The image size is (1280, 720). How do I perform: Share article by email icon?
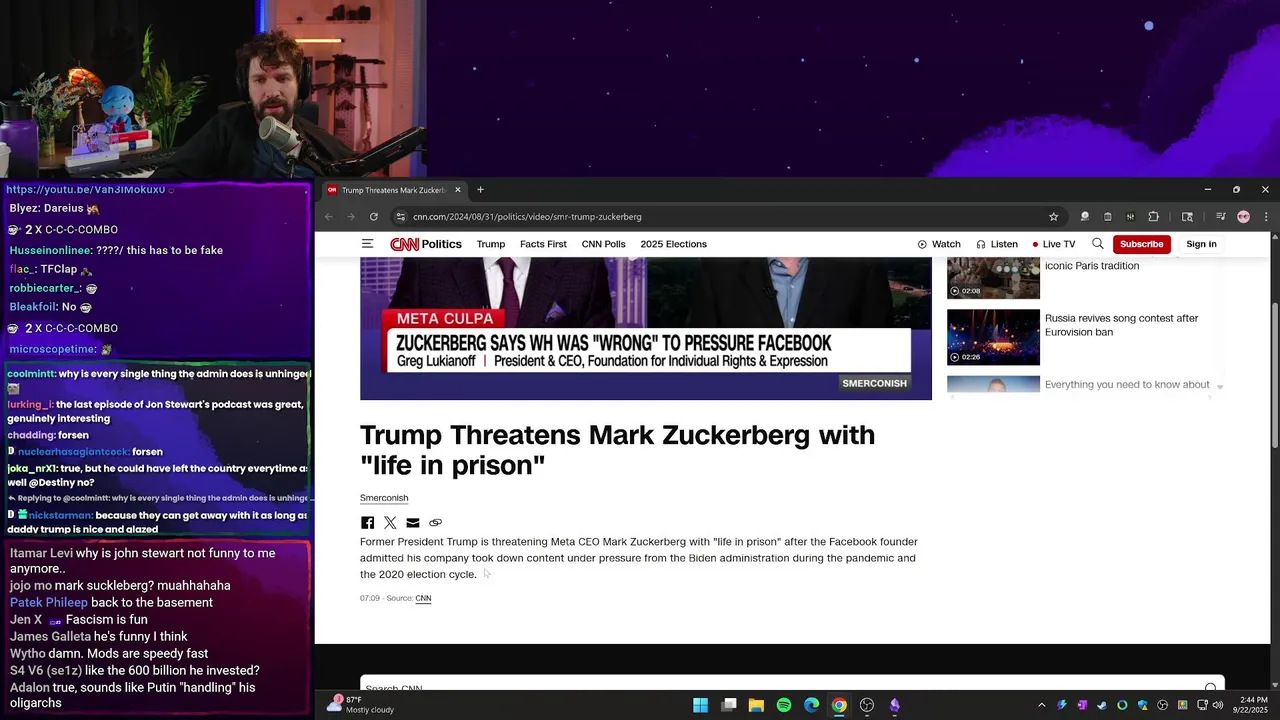pos(413,523)
